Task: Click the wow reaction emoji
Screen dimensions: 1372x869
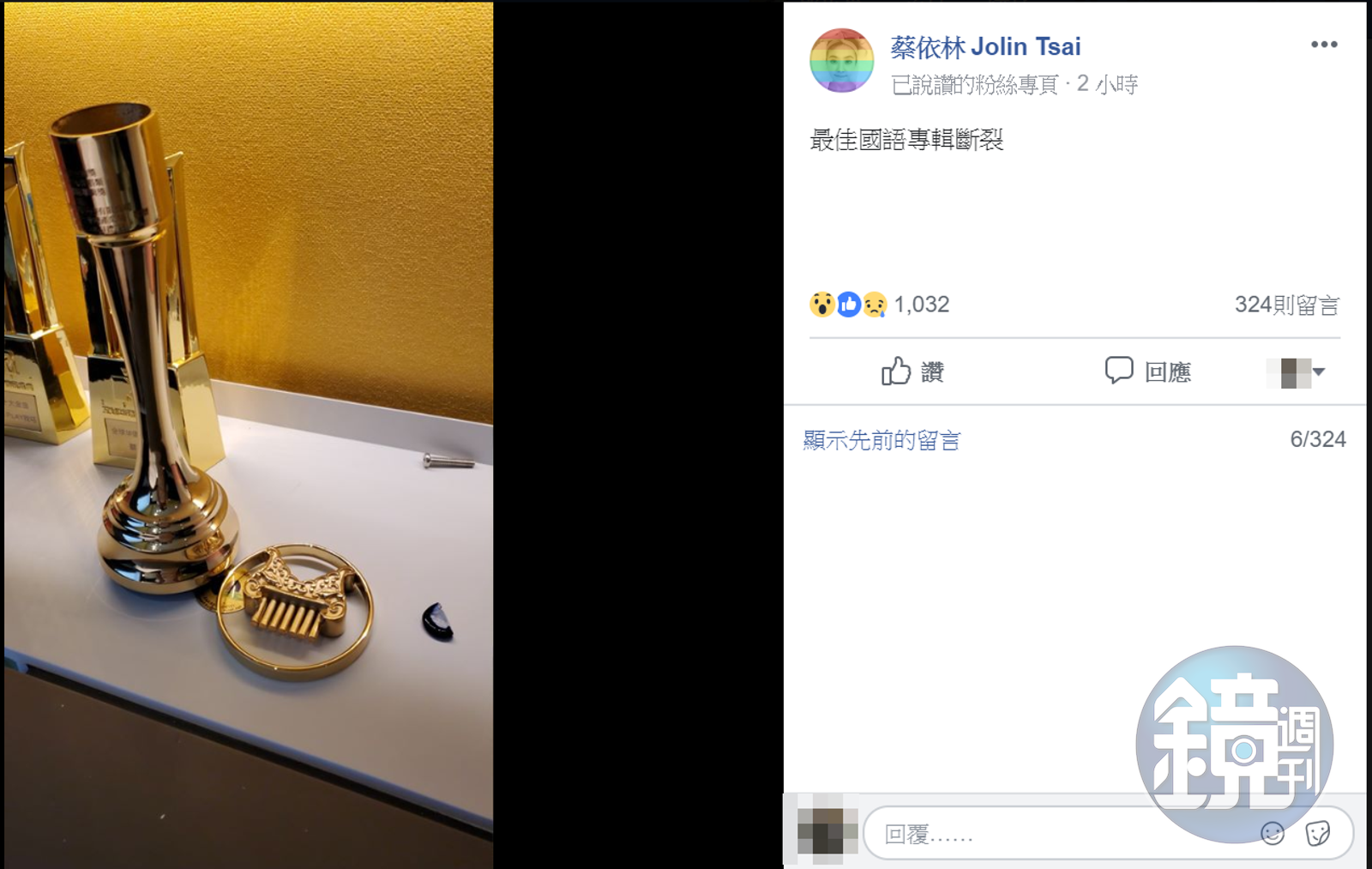Action: pyautogui.click(x=821, y=305)
